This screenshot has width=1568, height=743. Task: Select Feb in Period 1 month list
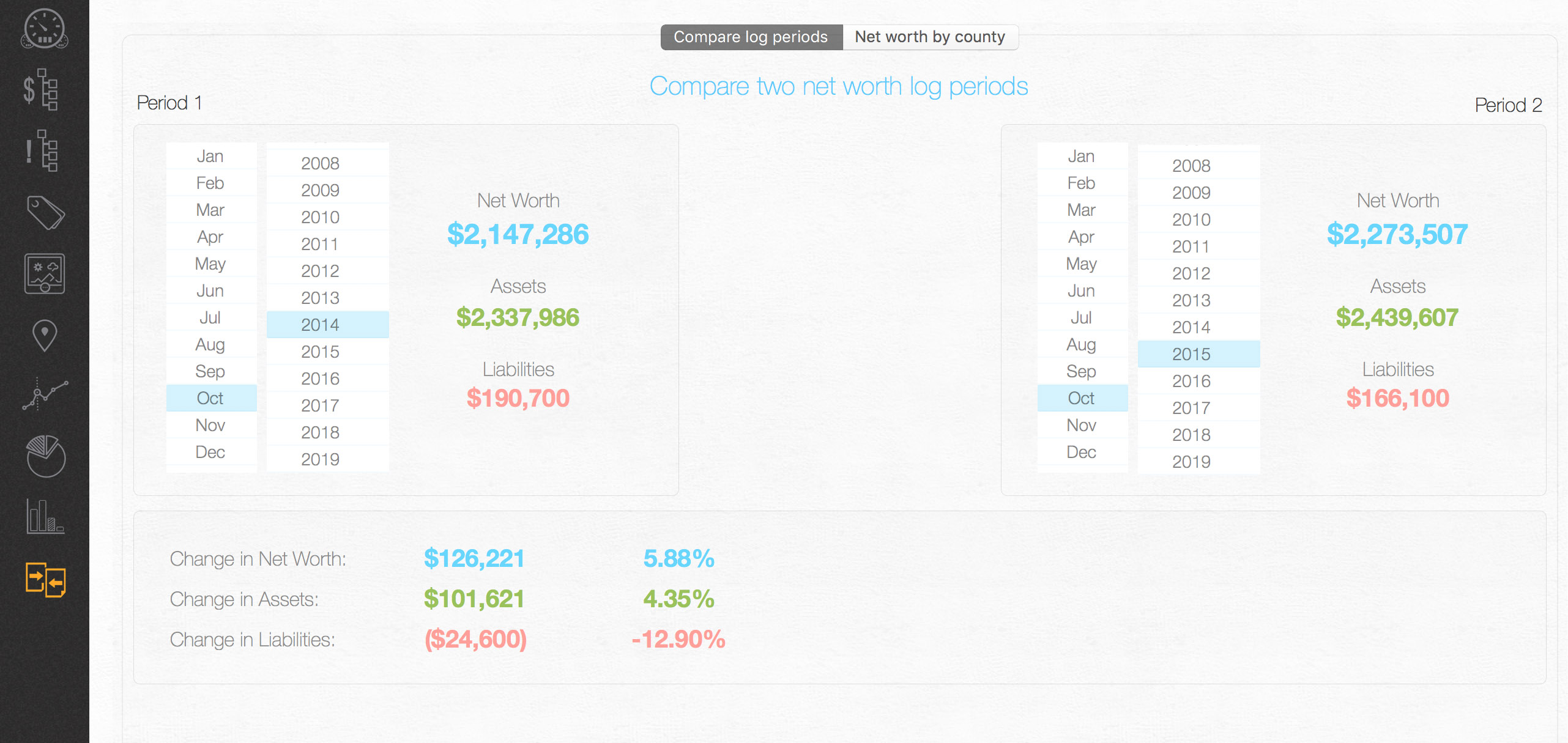click(211, 183)
